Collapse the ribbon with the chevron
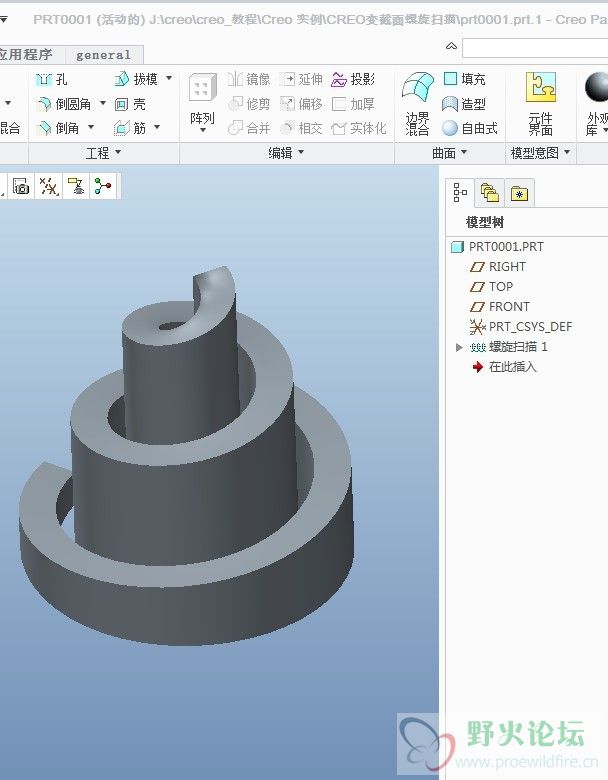Screen dimensions: 608x780 tap(451, 46)
